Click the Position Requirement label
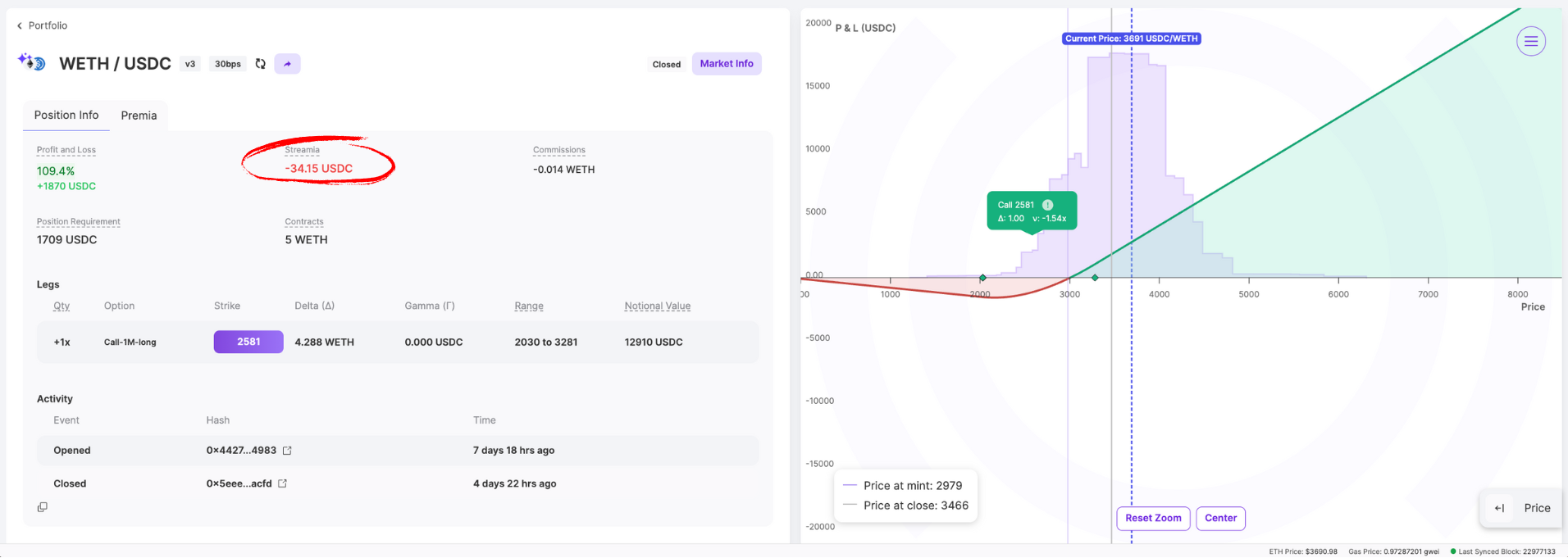The width and height of the screenshot is (1568, 558). 79,222
